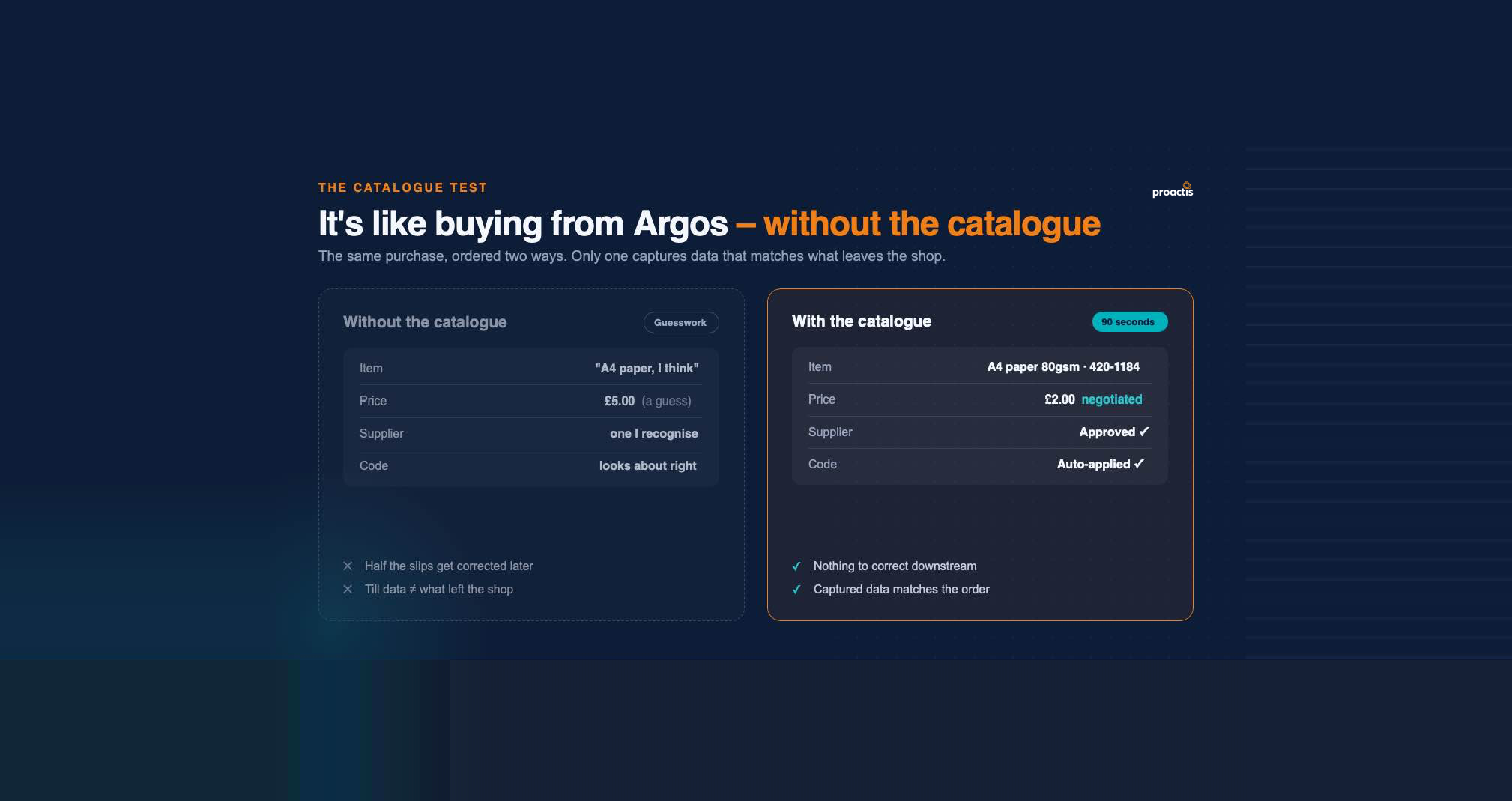
Task: Click the '£5.00' price value
Action: point(620,401)
